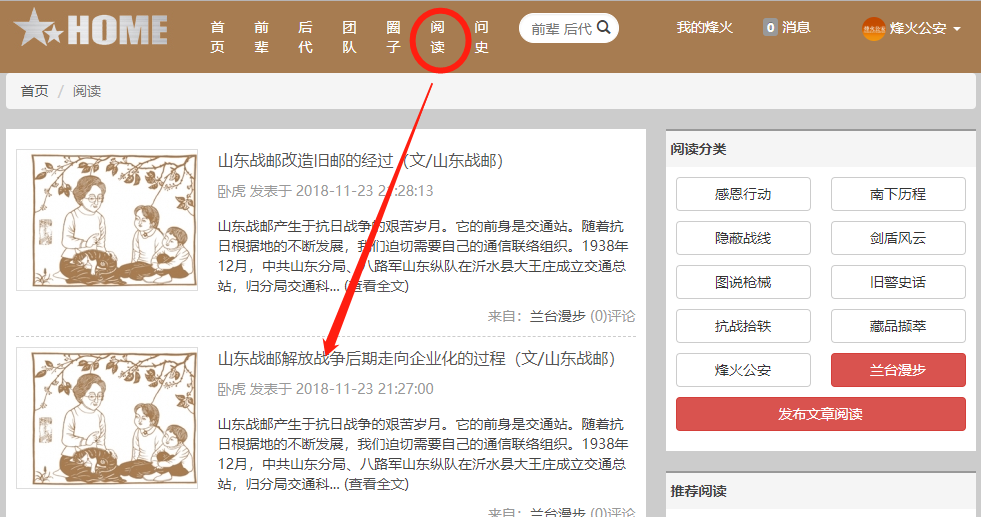The height and width of the screenshot is (517, 981).
Task: Open the 阅读 navigation menu item
Action: click(437, 37)
